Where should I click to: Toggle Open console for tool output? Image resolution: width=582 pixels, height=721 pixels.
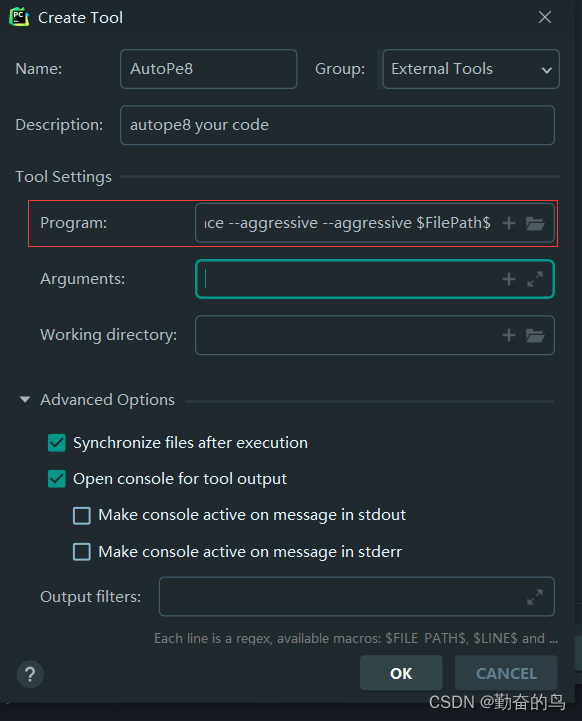pos(57,479)
